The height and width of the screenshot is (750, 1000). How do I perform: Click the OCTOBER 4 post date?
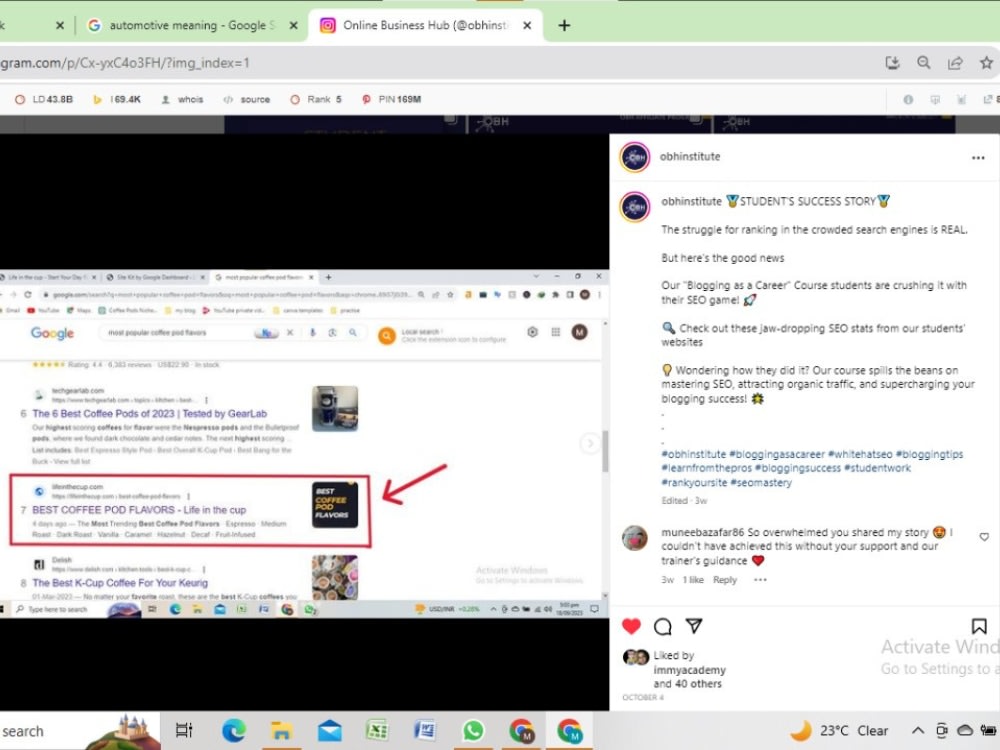click(643, 698)
